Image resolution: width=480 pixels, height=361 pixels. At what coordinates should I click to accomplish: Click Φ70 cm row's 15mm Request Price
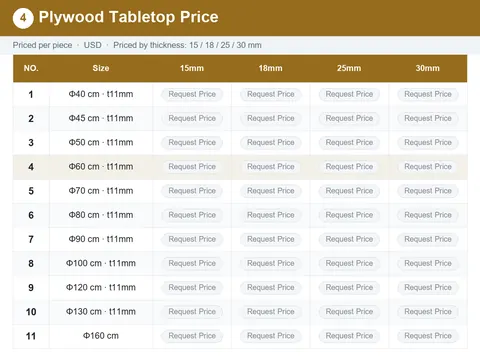(x=192, y=191)
